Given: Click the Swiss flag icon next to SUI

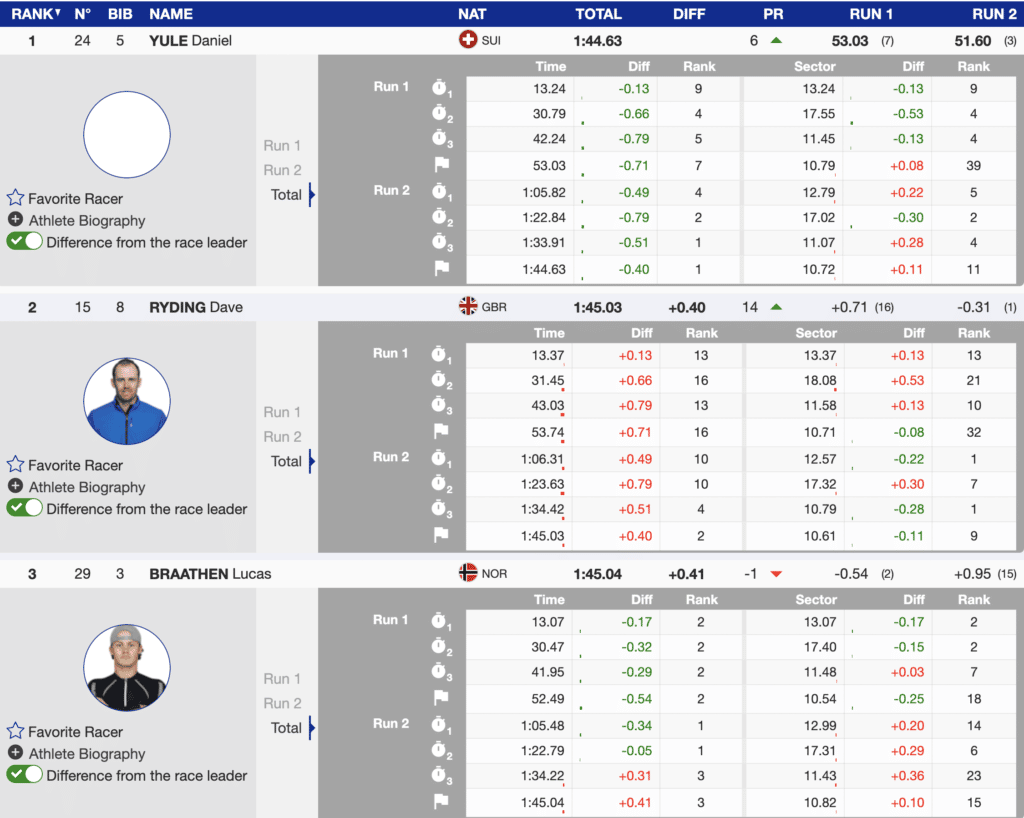Looking at the screenshot, I should click(467, 40).
